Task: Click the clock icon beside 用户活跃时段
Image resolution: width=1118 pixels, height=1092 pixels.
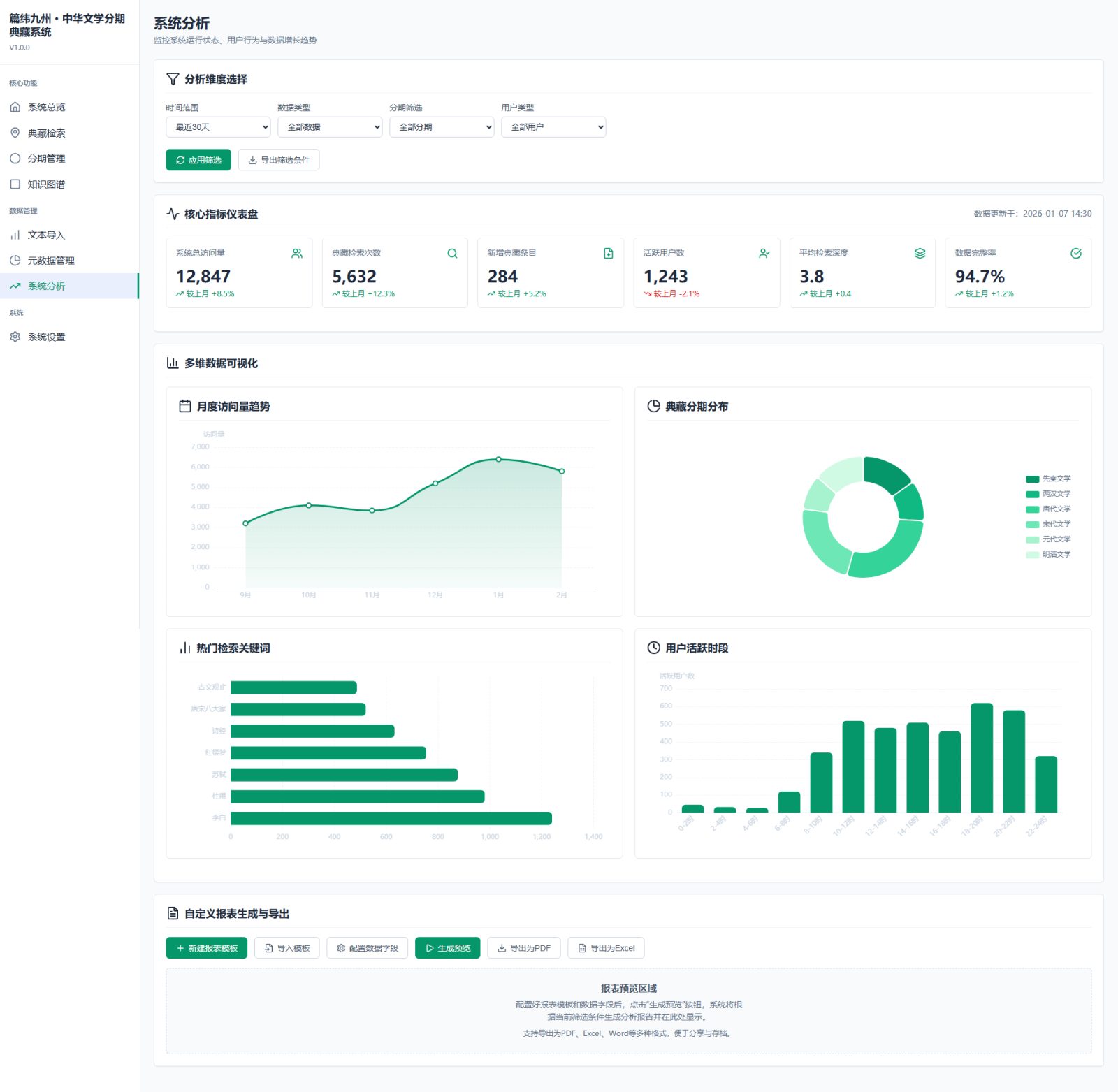Action: point(653,648)
